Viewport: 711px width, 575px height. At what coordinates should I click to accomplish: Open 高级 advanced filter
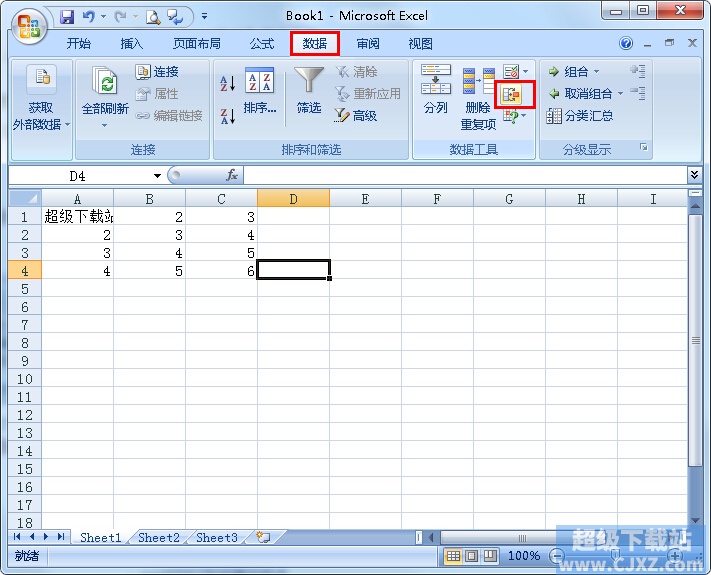pos(356,116)
